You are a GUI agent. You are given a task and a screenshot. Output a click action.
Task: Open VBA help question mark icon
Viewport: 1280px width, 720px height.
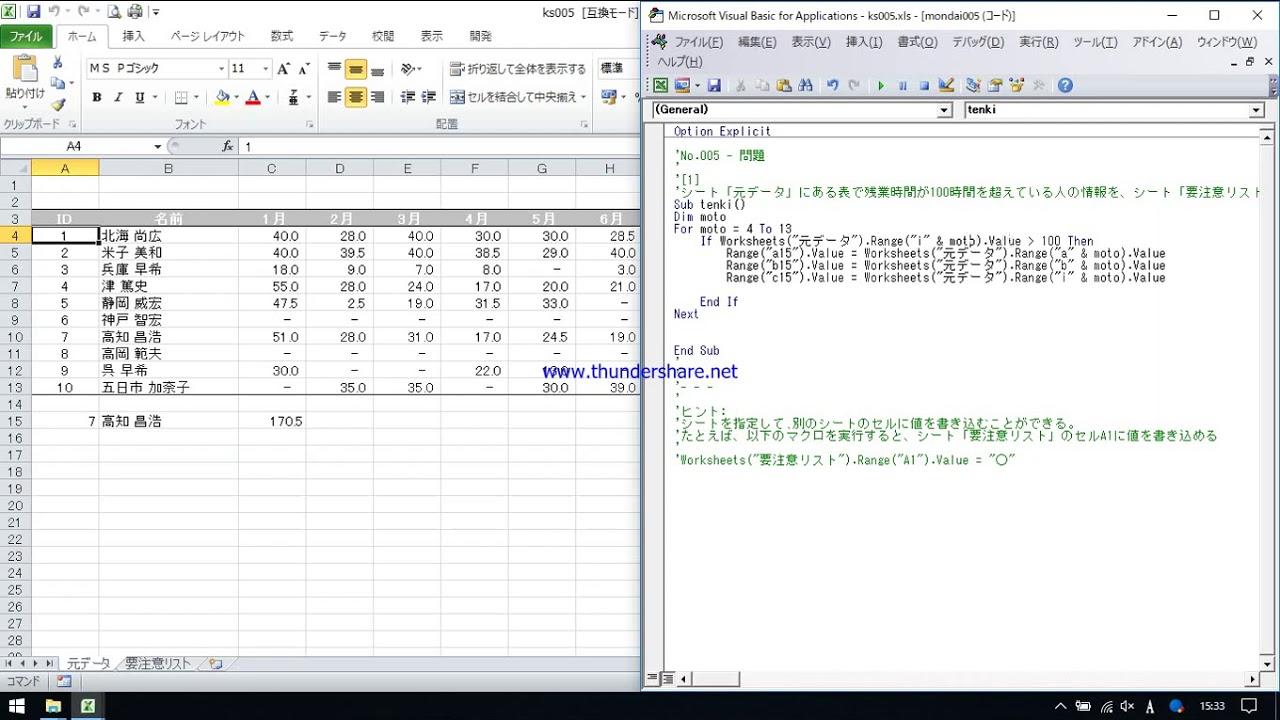[x=1065, y=86]
